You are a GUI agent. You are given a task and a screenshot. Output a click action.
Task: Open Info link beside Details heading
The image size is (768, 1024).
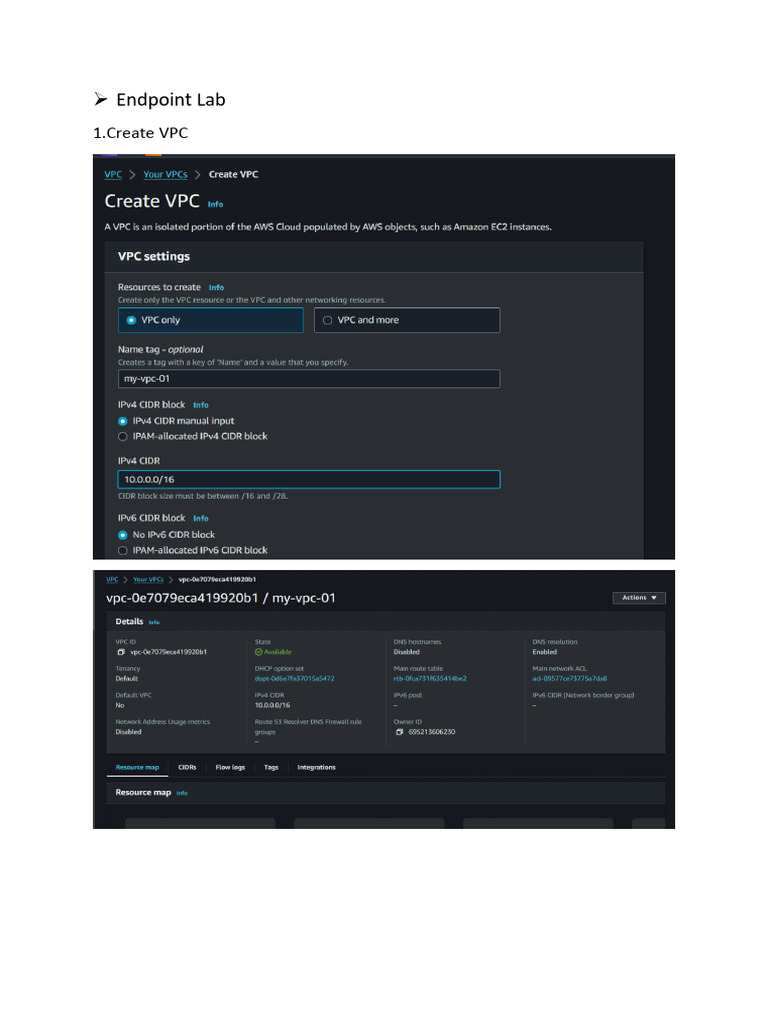click(154, 622)
